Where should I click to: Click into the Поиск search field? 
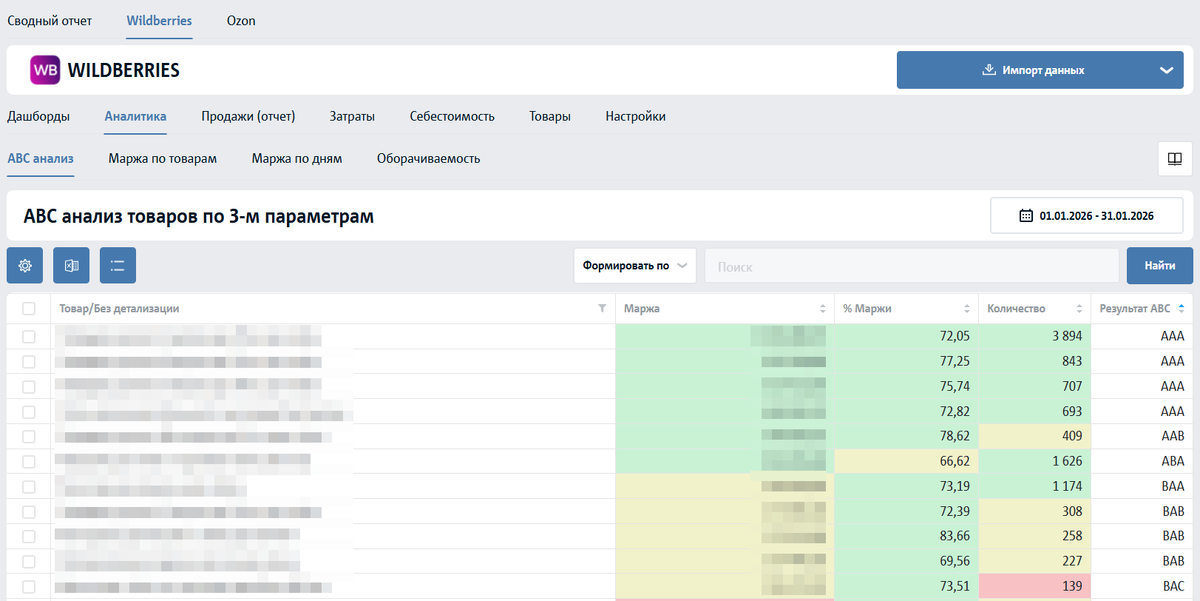click(x=912, y=266)
